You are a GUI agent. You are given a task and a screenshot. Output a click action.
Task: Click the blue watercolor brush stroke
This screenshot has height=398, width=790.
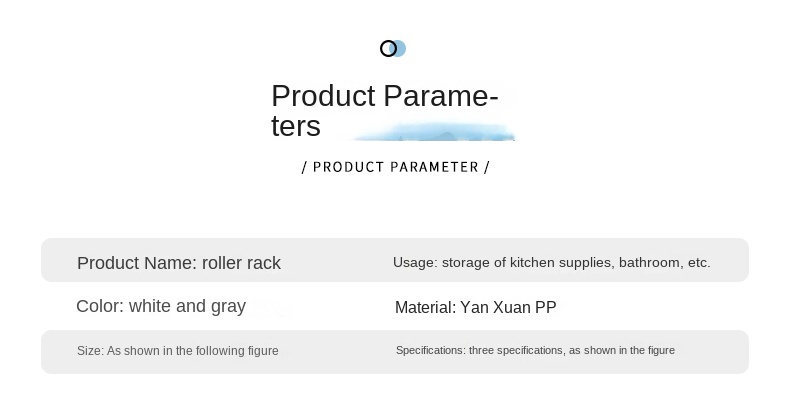click(433, 131)
